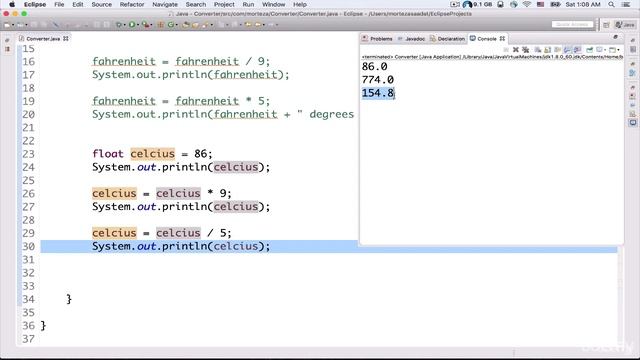
Task: Click the New Java Class icon
Action: [171, 25]
